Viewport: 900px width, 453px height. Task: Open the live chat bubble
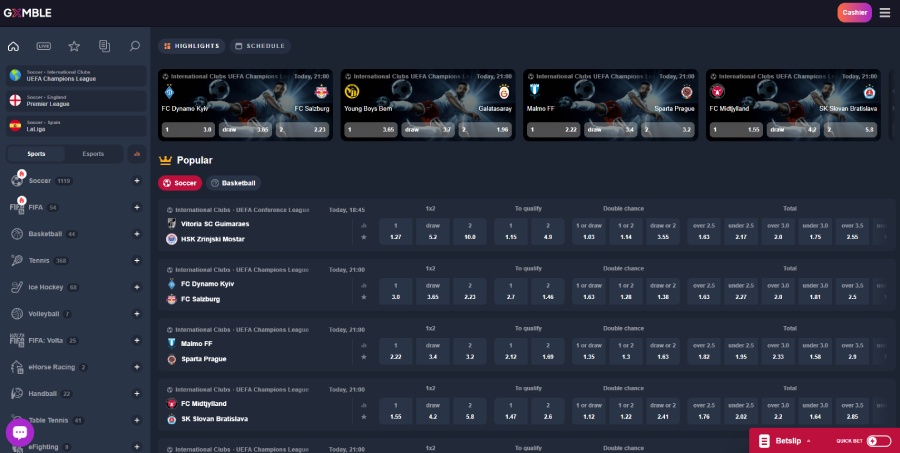(20, 432)
